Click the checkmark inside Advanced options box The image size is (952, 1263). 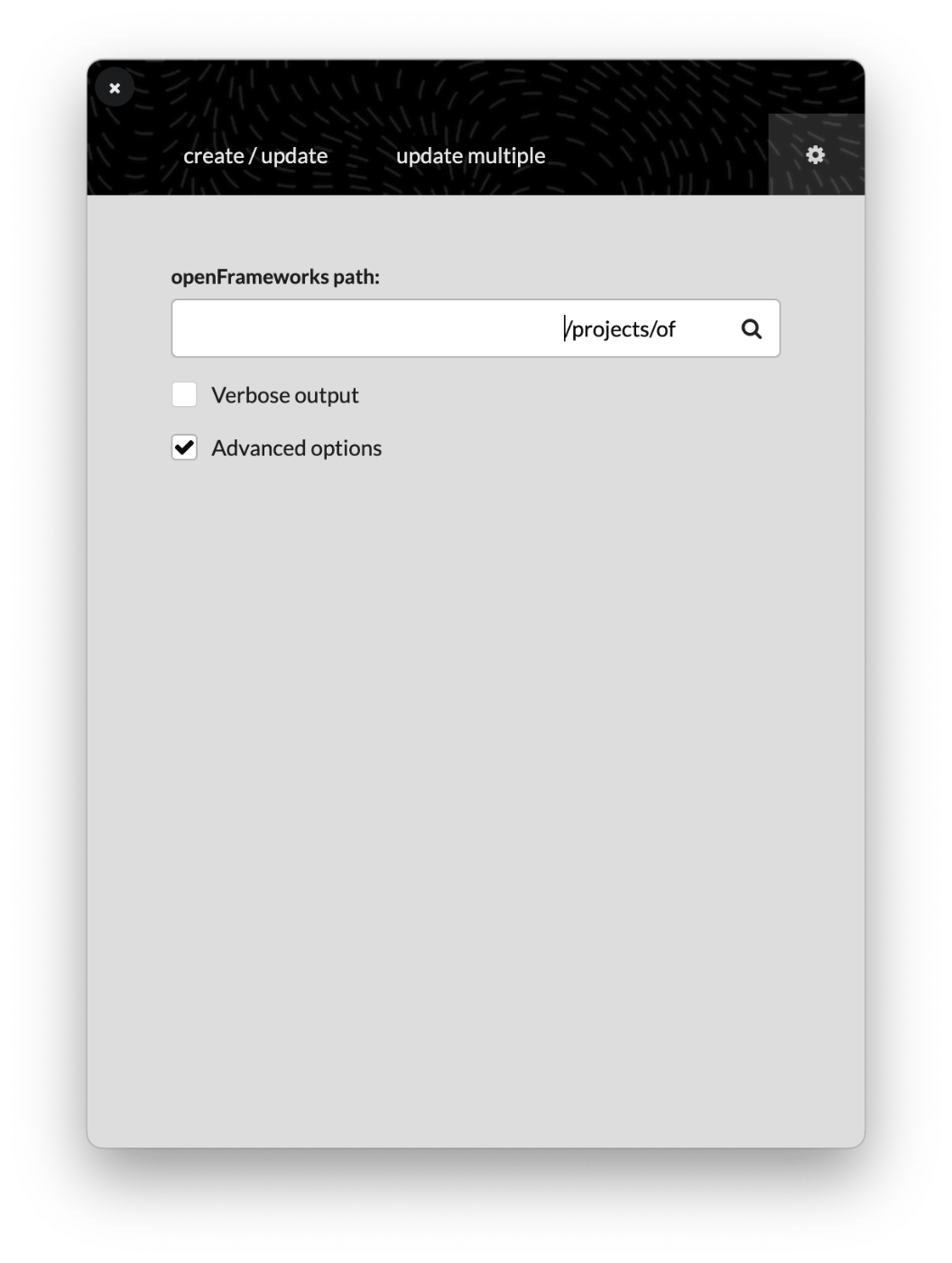tap(184, 447)
